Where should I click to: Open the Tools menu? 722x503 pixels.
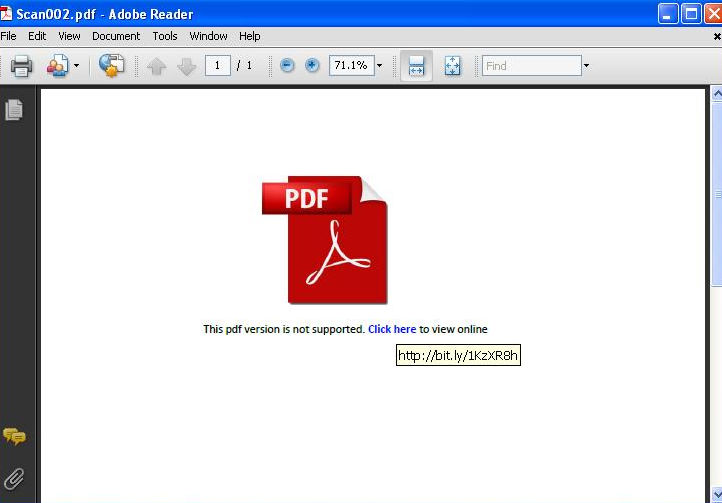[165, 36]
